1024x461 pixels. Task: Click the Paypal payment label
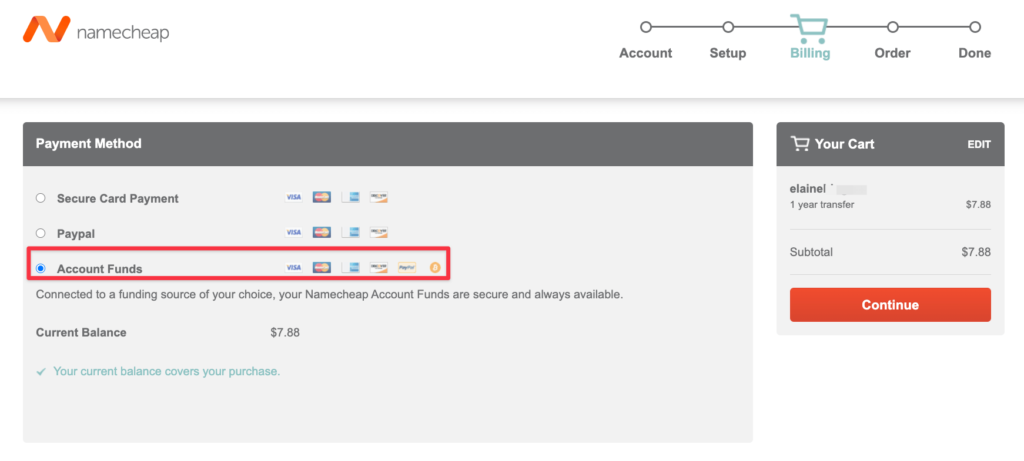coord(78,233)
